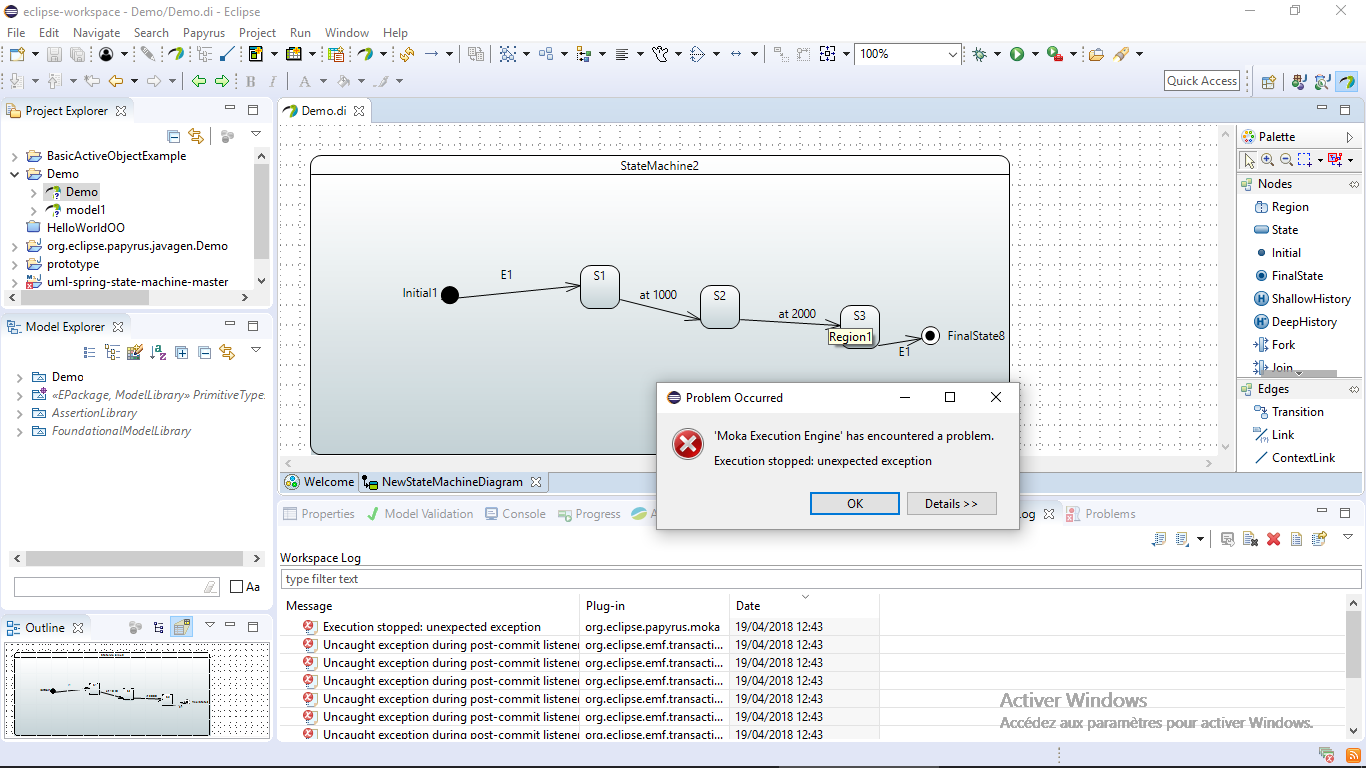This screenshot has width=1366, height=768.
Task: Click OK in Problem Occurred dialog
Action: pos(855,504)
